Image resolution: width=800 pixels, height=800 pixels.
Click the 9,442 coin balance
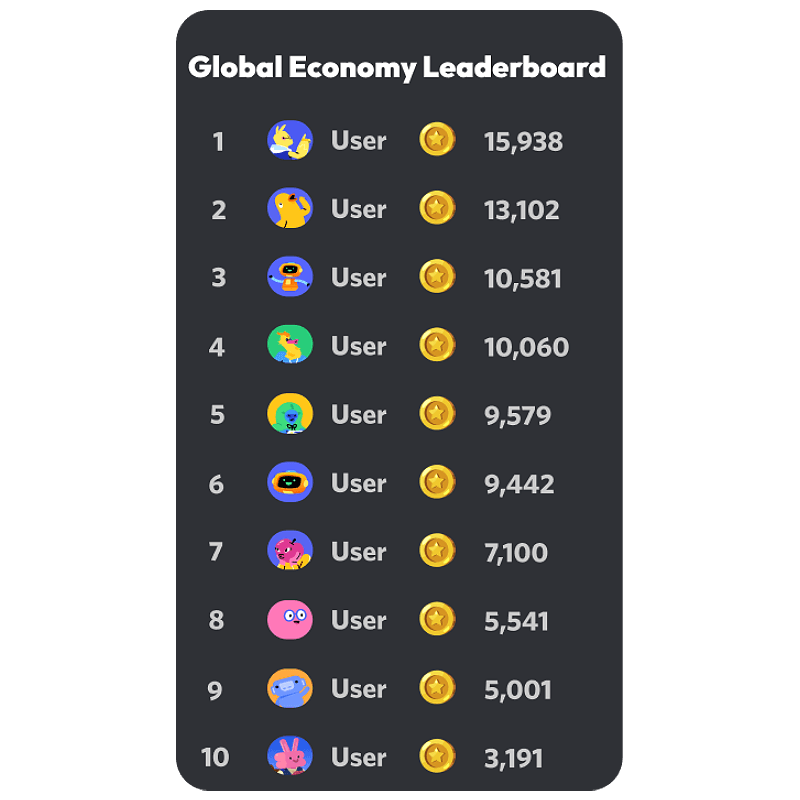click(x=519, y=484)
